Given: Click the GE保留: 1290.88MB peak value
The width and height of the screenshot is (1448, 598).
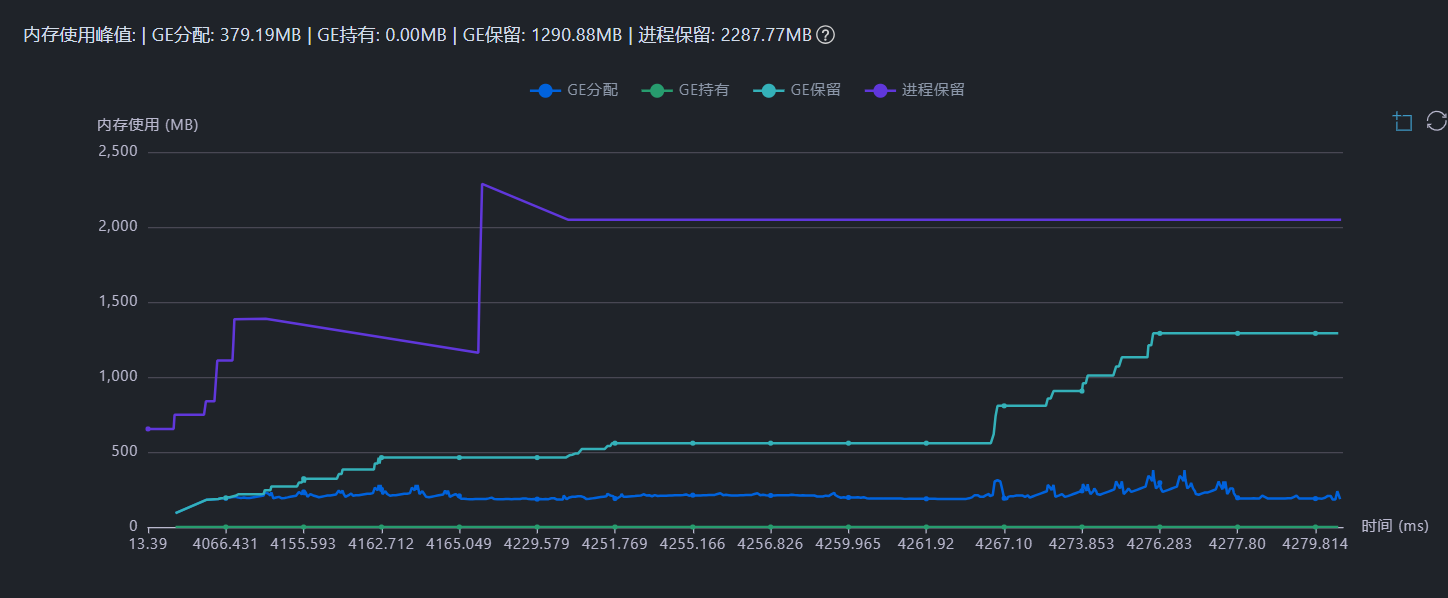Looking at the screenshot, I should pyautogui.click(x=542, y=35).
